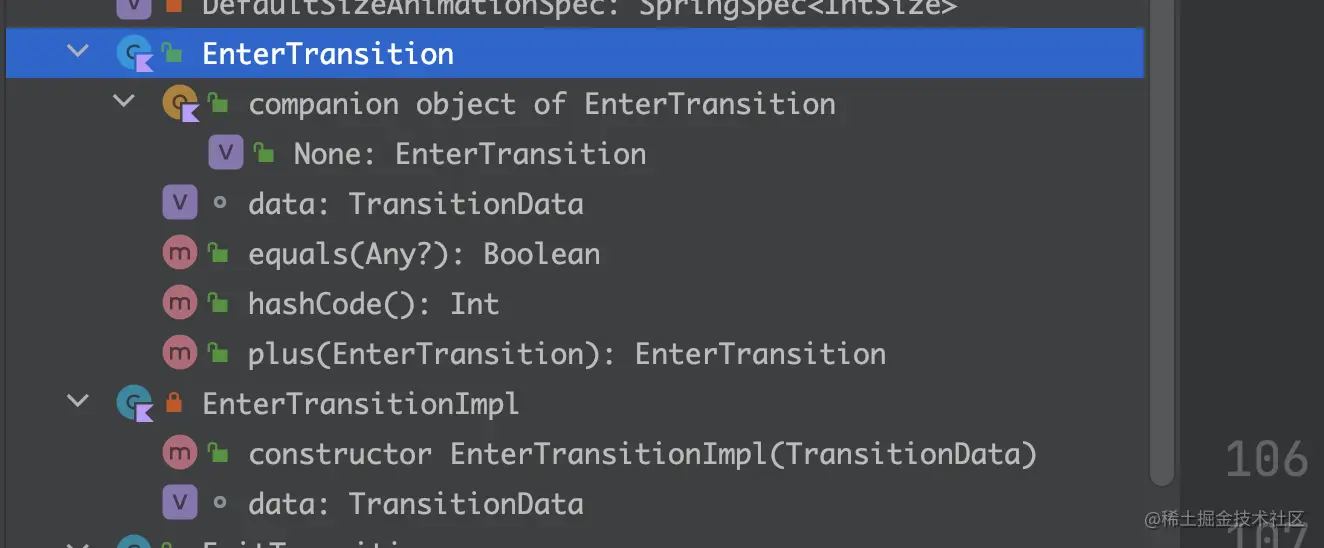
Task: Click the constructor method icon
Action: tap(179, 454)
